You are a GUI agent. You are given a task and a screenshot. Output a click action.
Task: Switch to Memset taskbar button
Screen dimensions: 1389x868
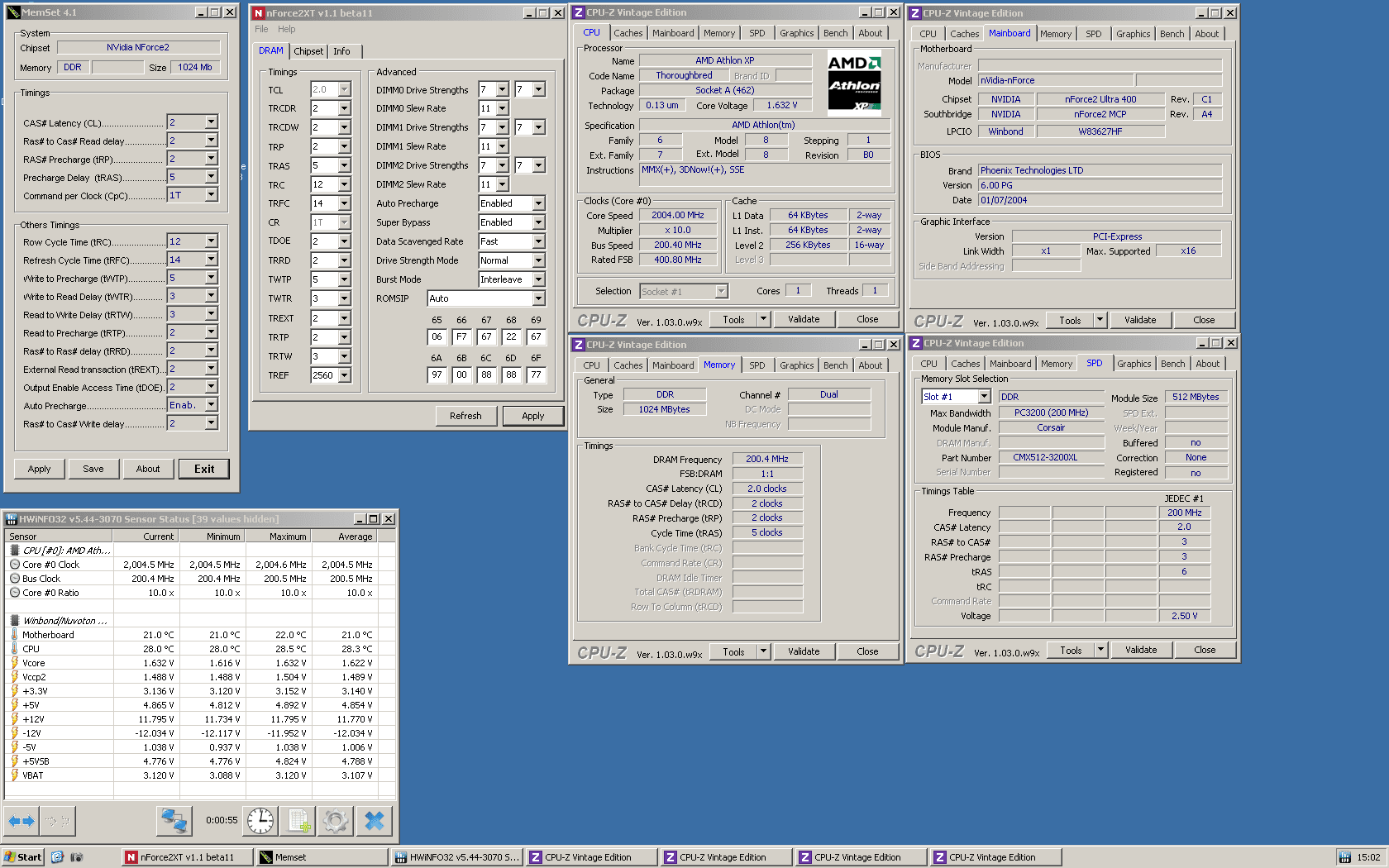tap(322, 857)
